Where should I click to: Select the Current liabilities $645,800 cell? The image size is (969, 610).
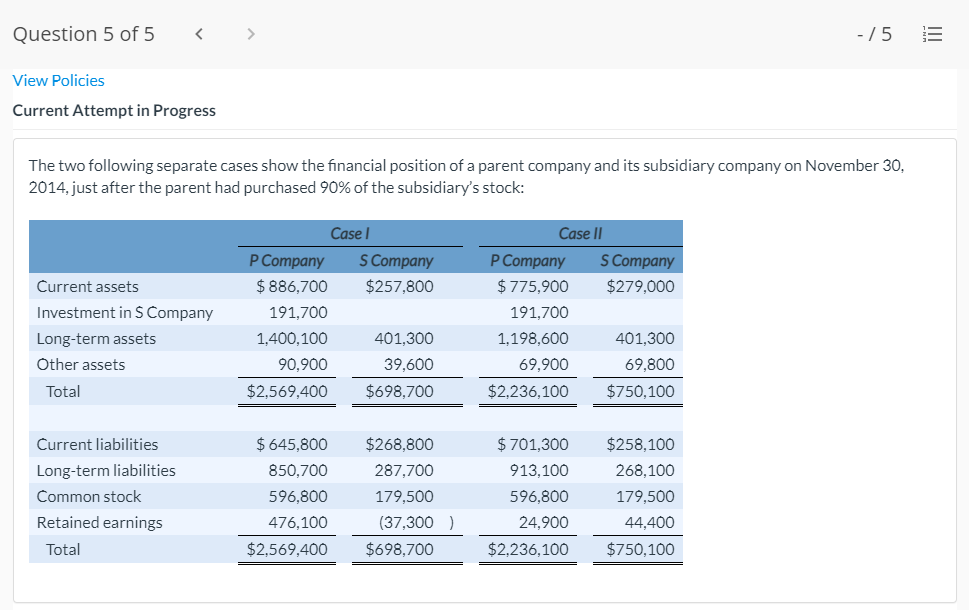[292, 444]
